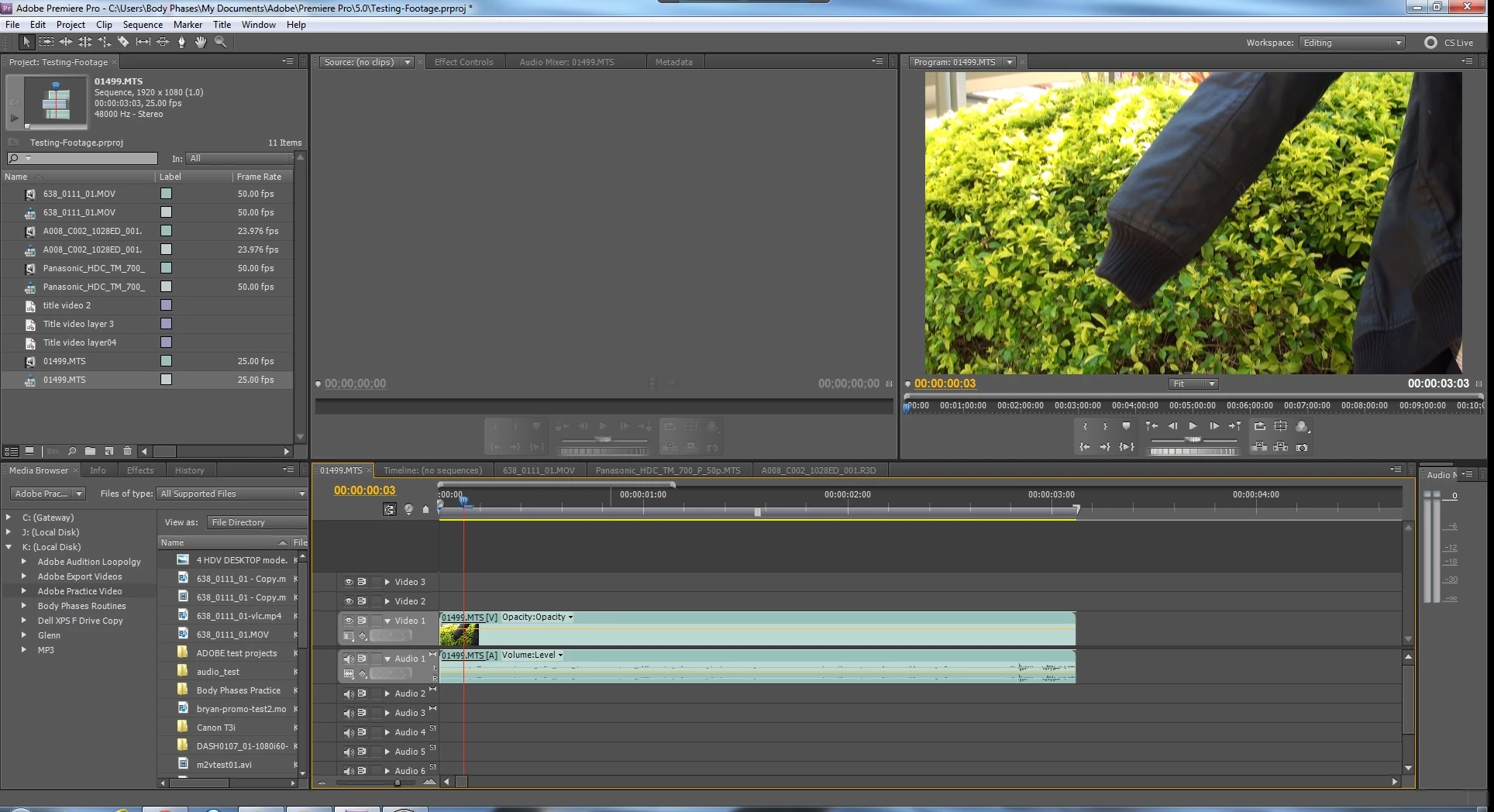Viewport: 1494px width, 812px height.
Task: Toggle the Audio 4 track lock box
Action: (x=377, y=732)
